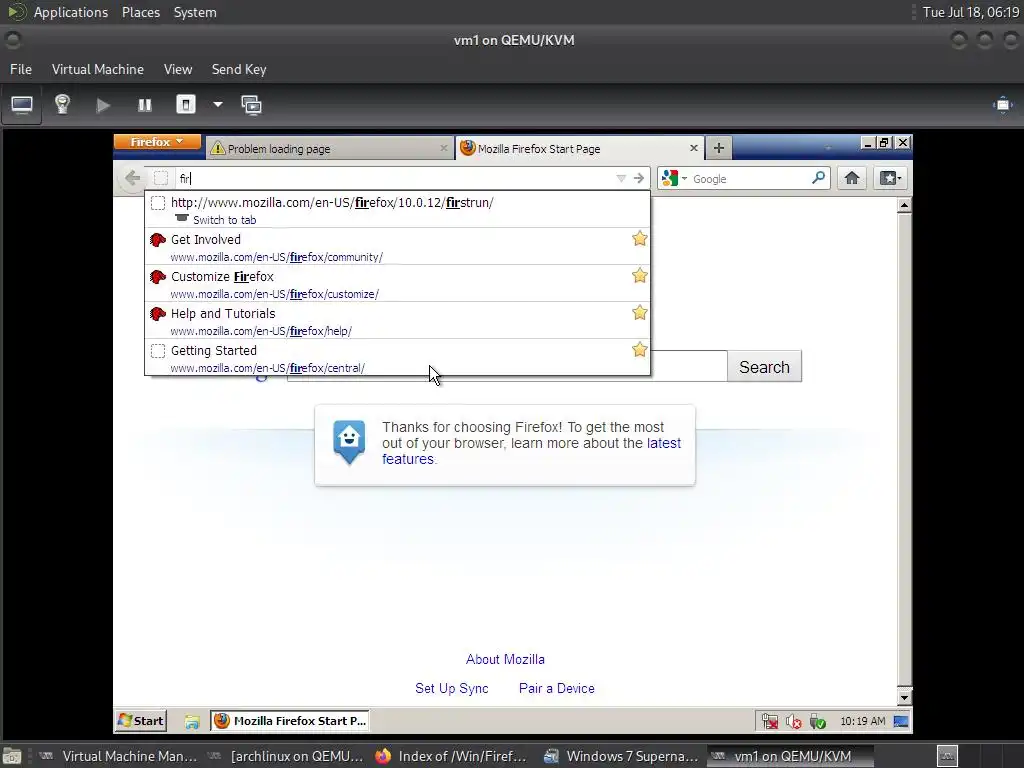Switch to Index of /Win/Firef... host window
Viewport: 1024px width, 768px height.
[451, 756]
